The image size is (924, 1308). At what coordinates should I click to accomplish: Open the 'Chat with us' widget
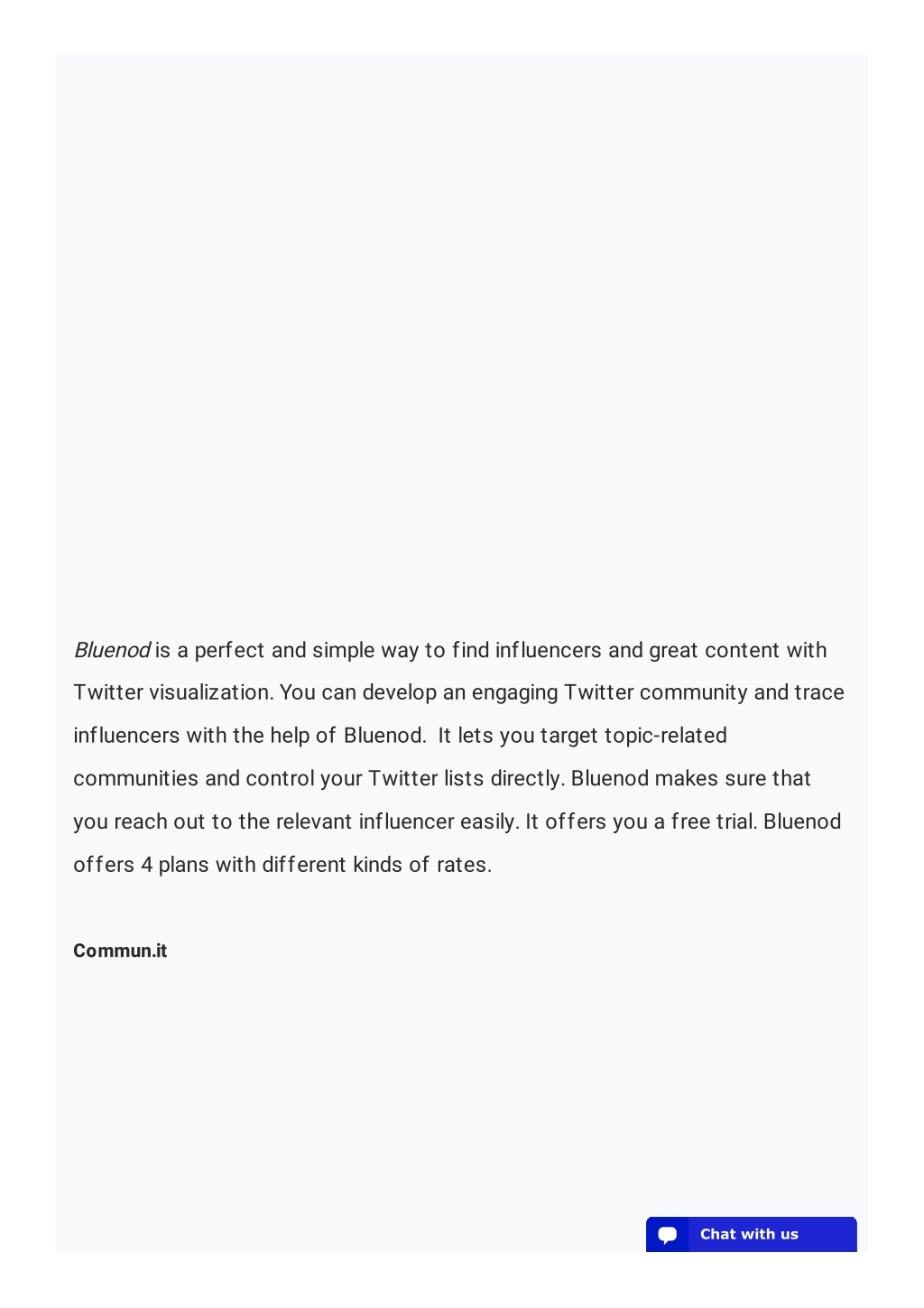(x=751, y=1234)
